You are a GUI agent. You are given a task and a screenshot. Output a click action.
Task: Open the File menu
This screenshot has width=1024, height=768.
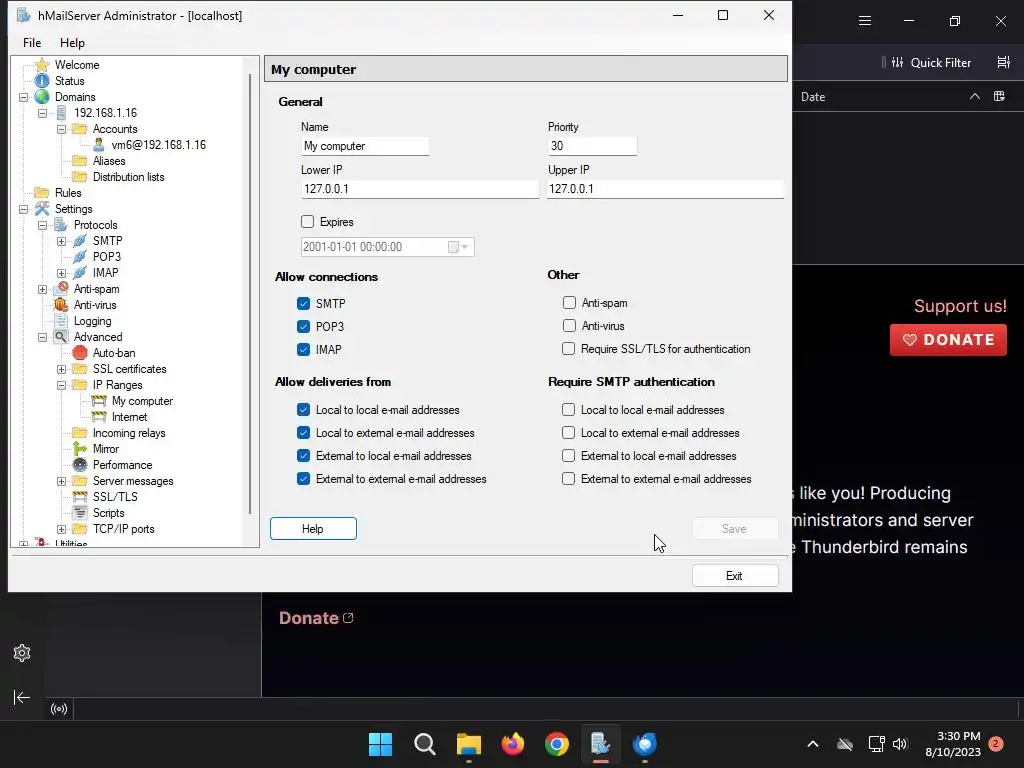32,42
